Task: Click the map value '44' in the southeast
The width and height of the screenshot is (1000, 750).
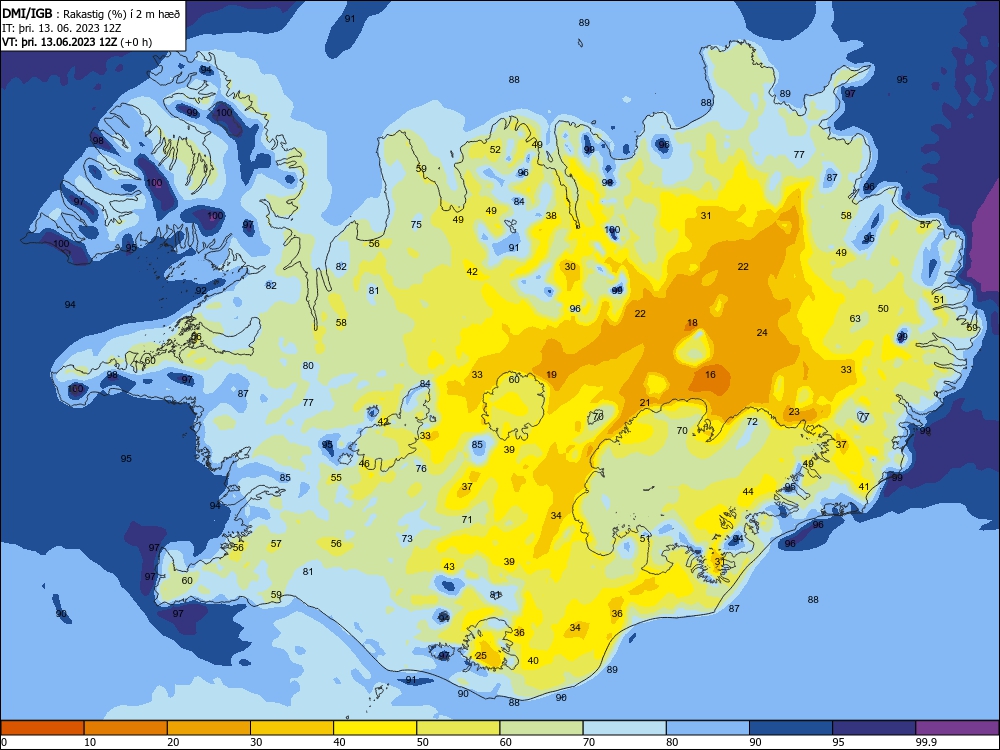Action: coord(748,492)
